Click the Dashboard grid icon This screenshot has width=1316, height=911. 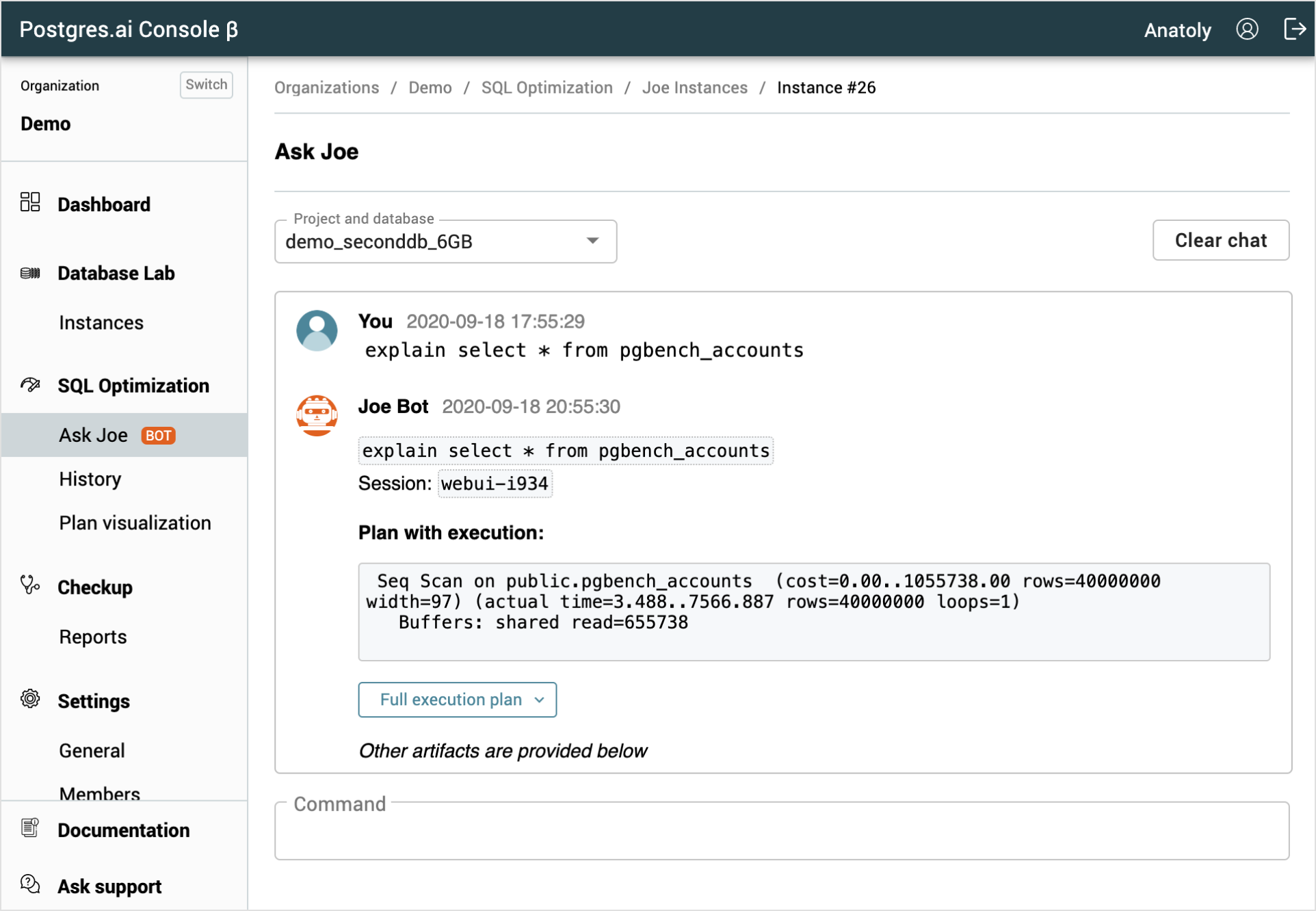(x=30, y=202)
